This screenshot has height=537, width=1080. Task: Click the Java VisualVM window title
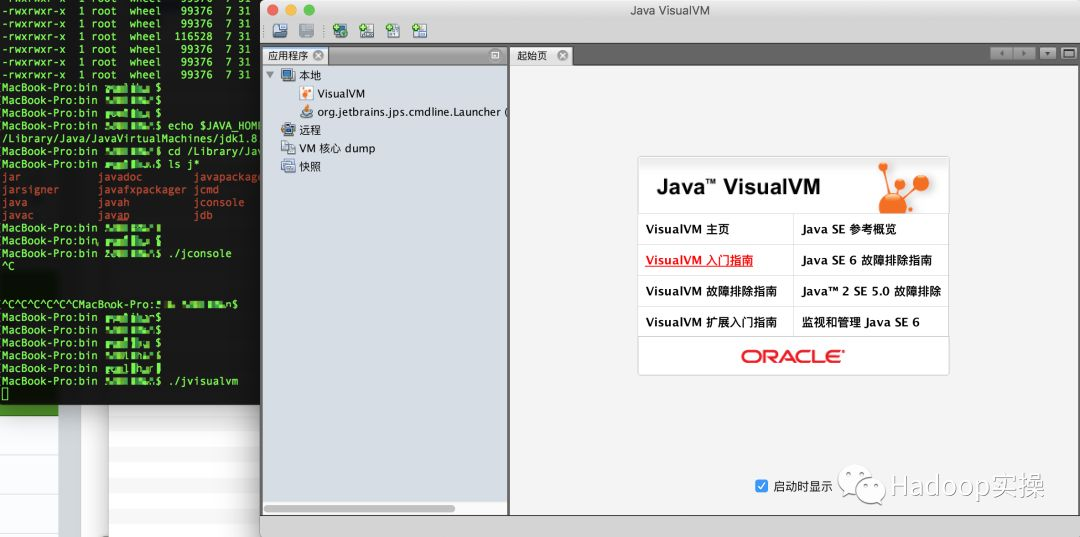pyautogui.click(x=669, y=10)
